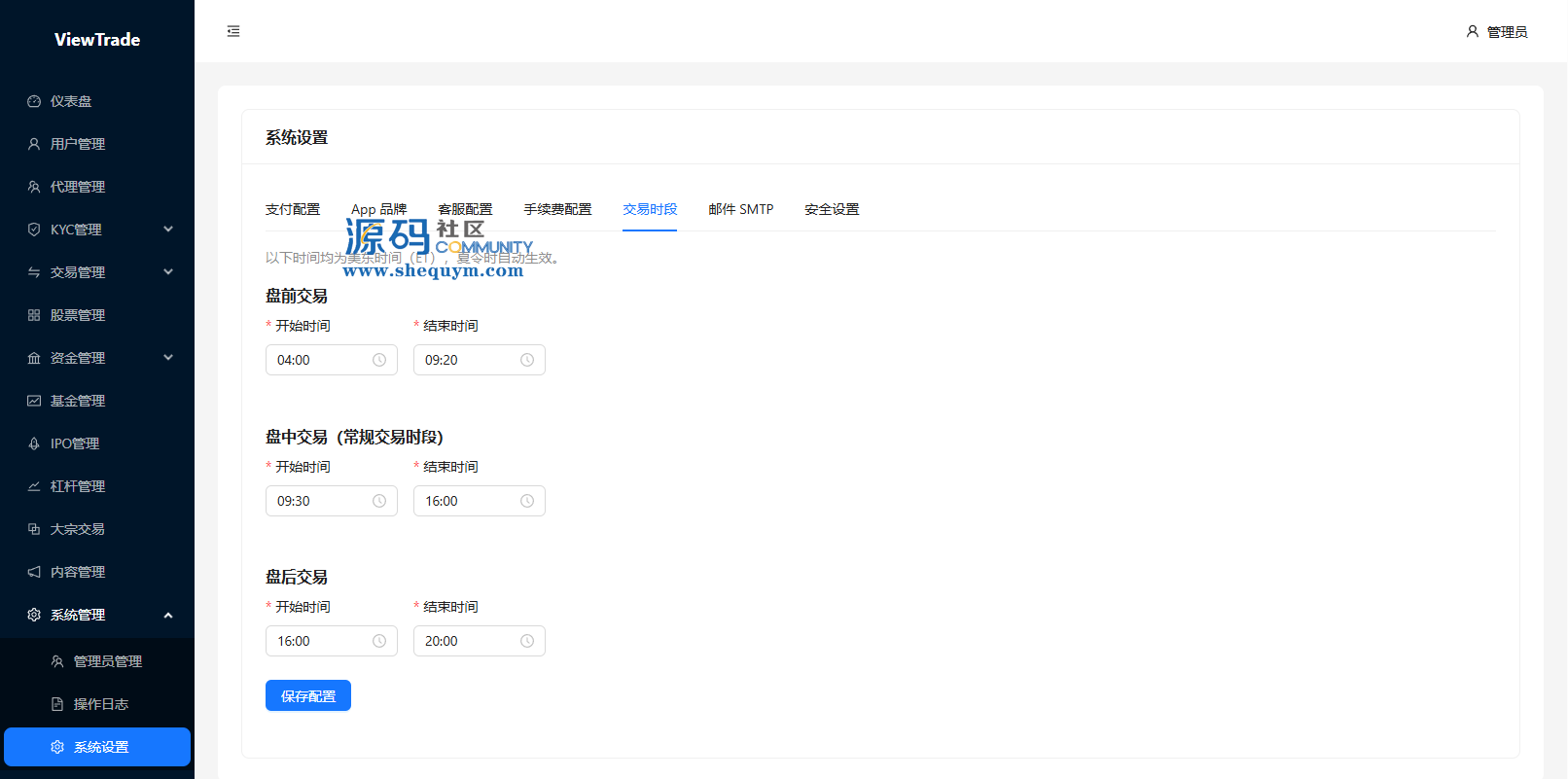This screenshot has height=779, width=1568.
Task: Select the 交易时段 tab
Action: [x=650, y=209]
